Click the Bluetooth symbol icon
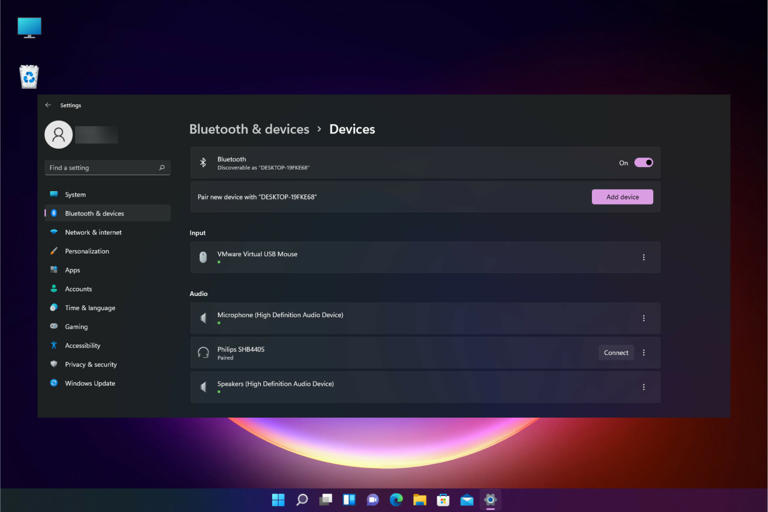 point(203,162)
